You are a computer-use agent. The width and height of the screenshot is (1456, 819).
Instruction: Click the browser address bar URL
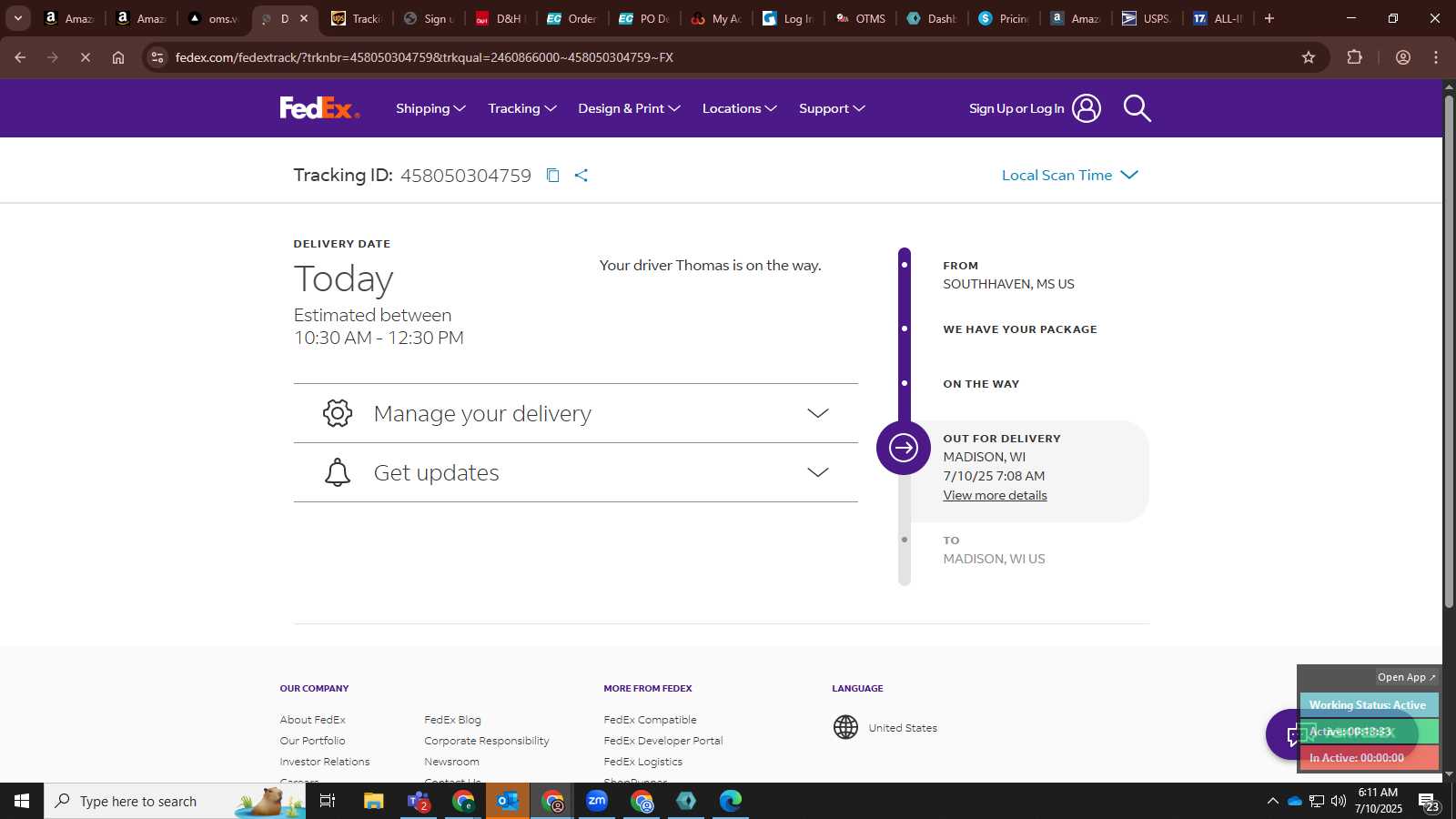click(424, 57)
